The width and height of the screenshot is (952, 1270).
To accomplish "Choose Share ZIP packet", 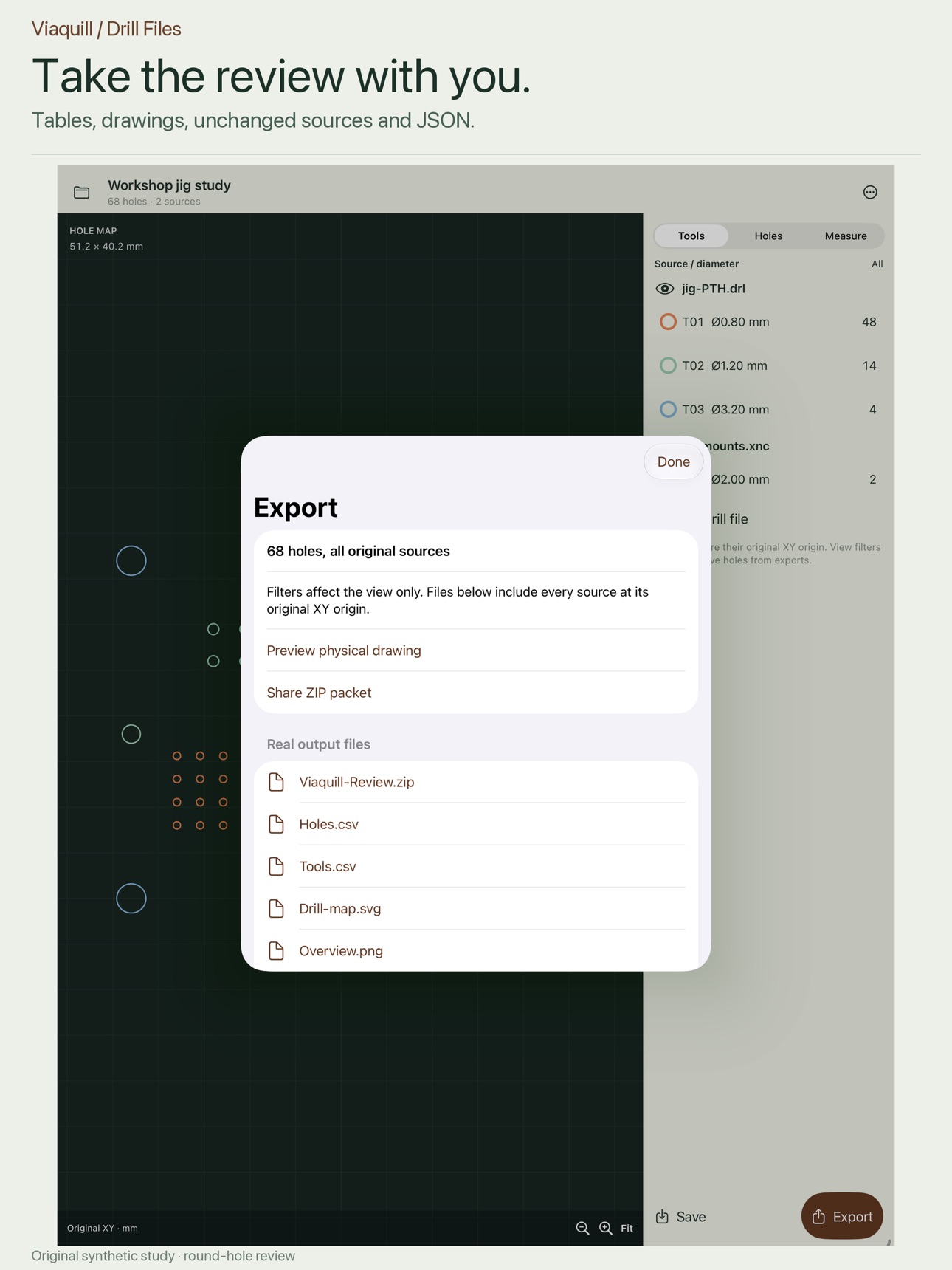I will point(319,693).
